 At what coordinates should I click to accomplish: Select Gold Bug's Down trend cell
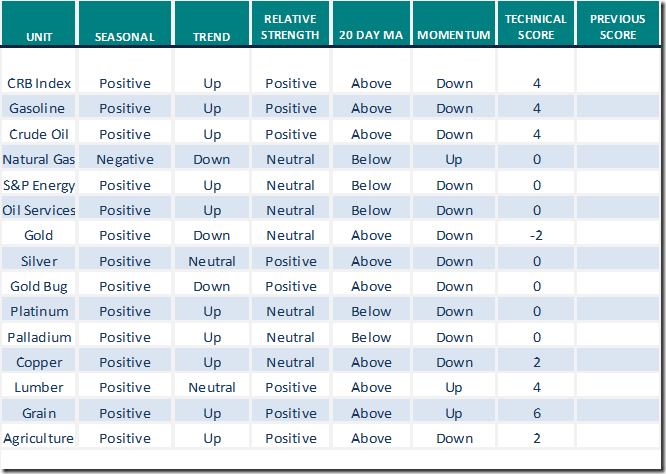[212, 286]
